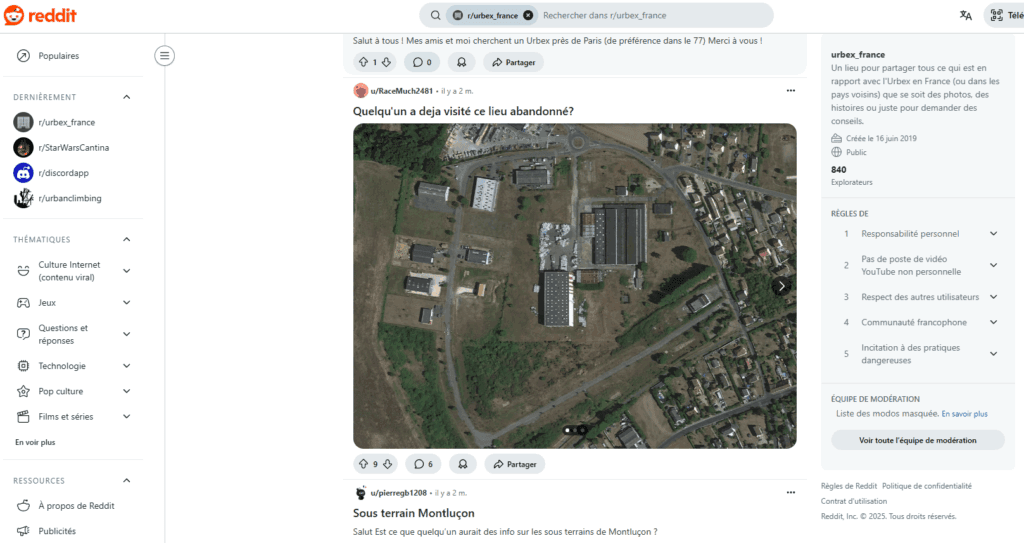Image resolution: width=1024 pixels, height=543 pixels.
Task: Focus the Rechercher dans r/urbex_france search field
Action: (653, 15)
